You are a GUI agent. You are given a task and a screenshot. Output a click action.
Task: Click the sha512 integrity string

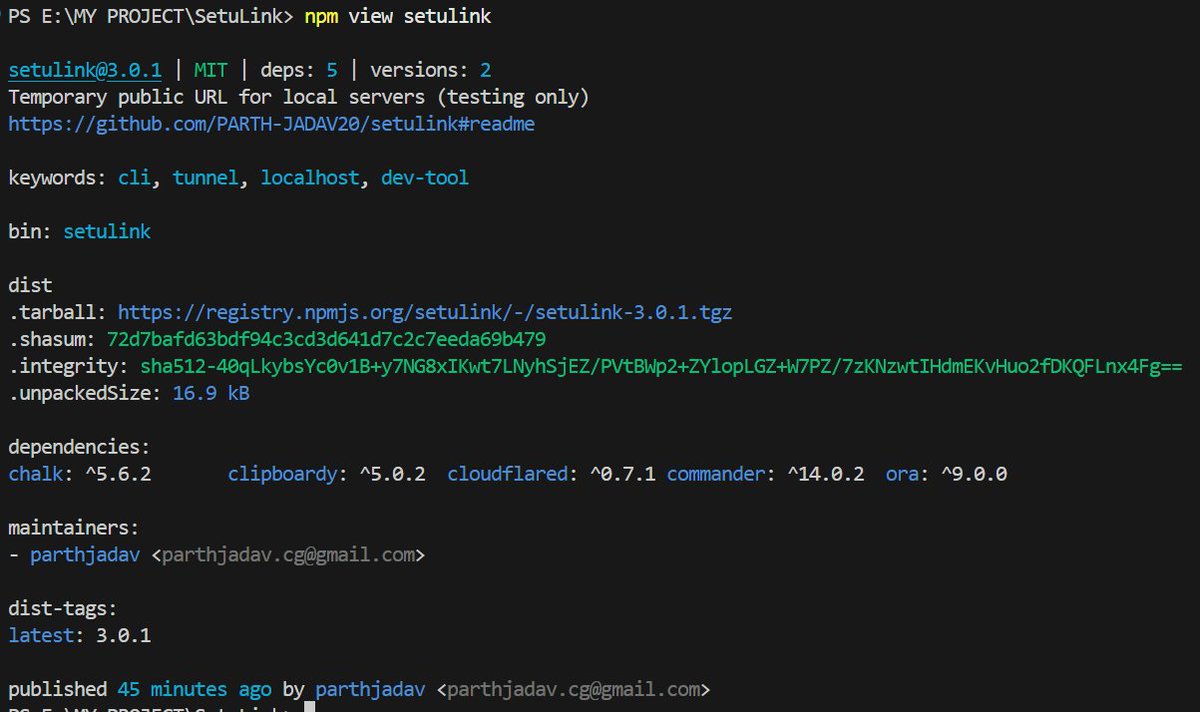click(662, 367)
